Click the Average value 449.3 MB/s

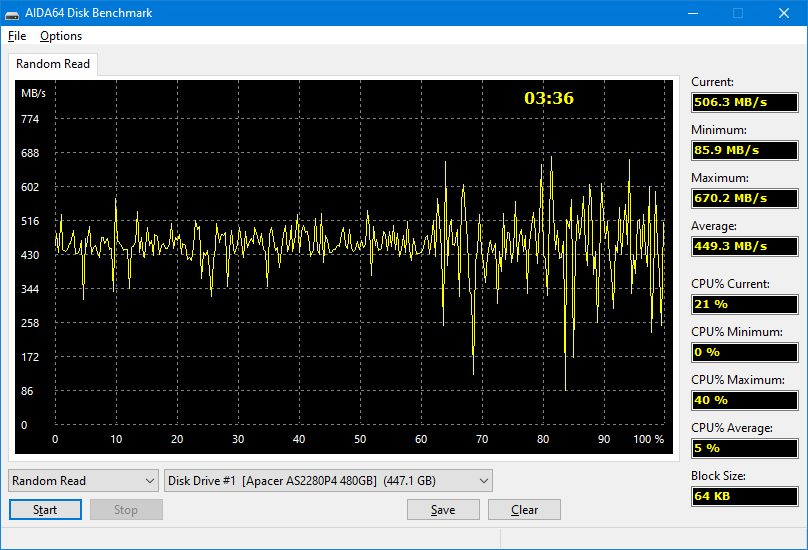745,246
